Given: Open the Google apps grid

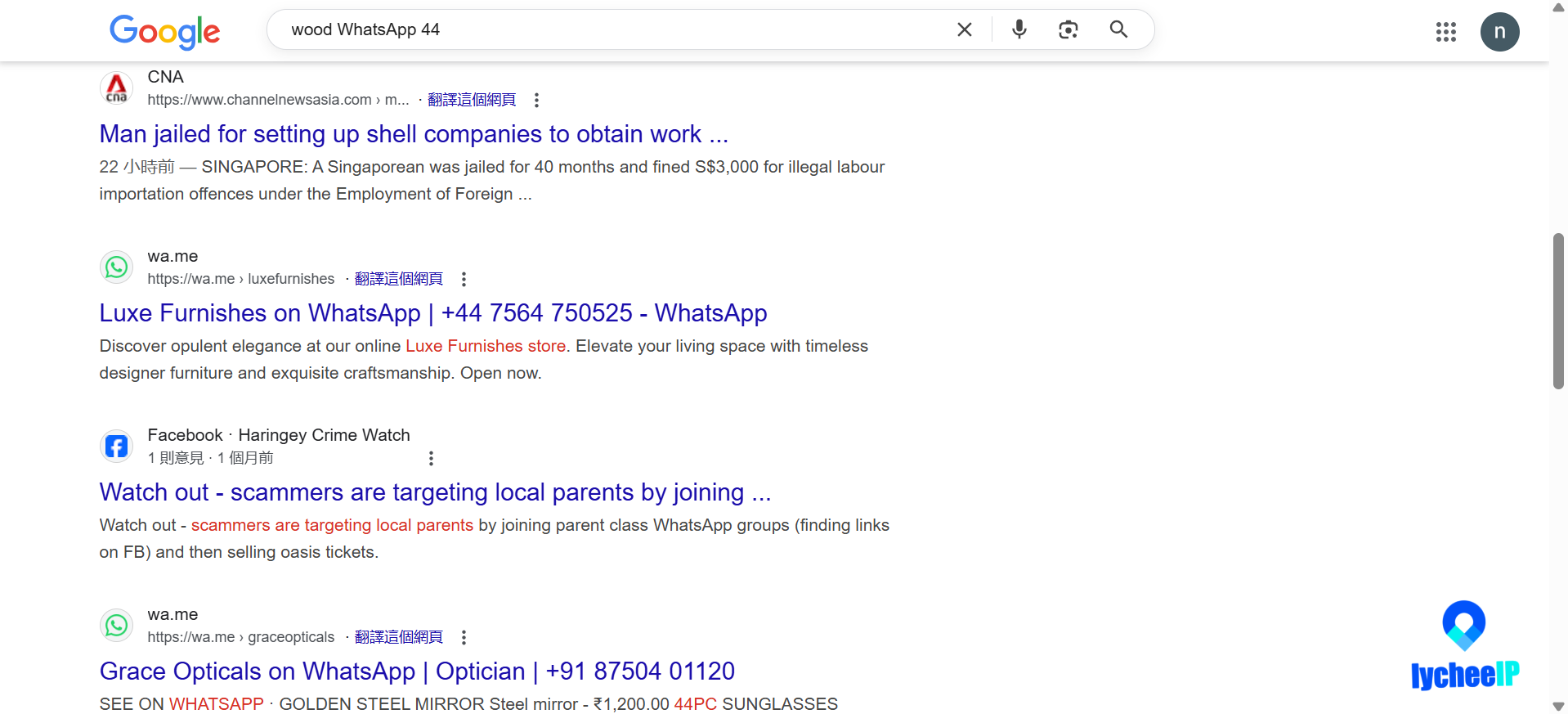Looking at the screenshot, I should point(1445,32).
